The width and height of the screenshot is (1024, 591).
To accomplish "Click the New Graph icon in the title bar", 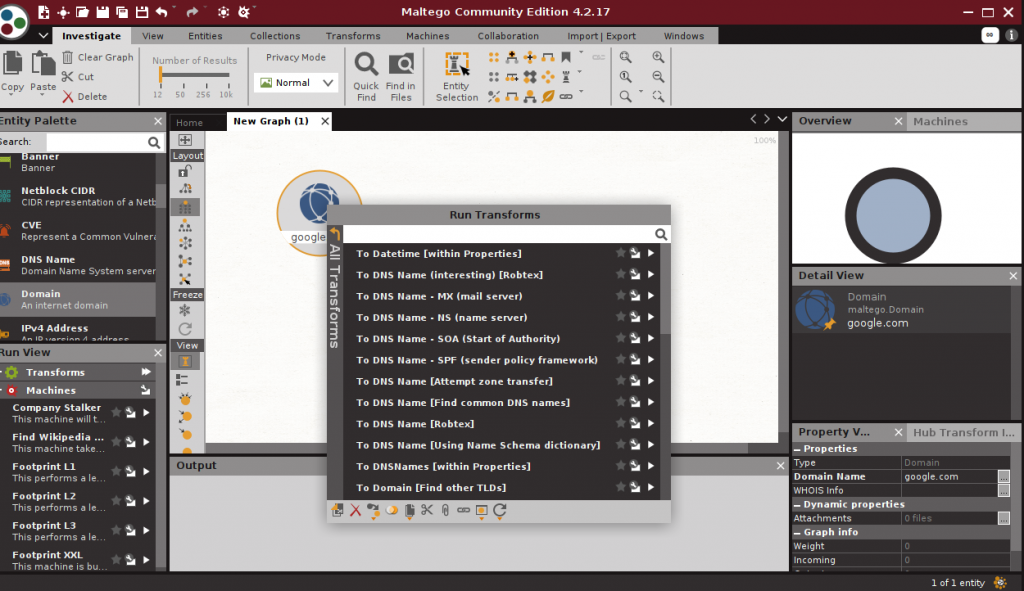I will [x=44, y=12].
